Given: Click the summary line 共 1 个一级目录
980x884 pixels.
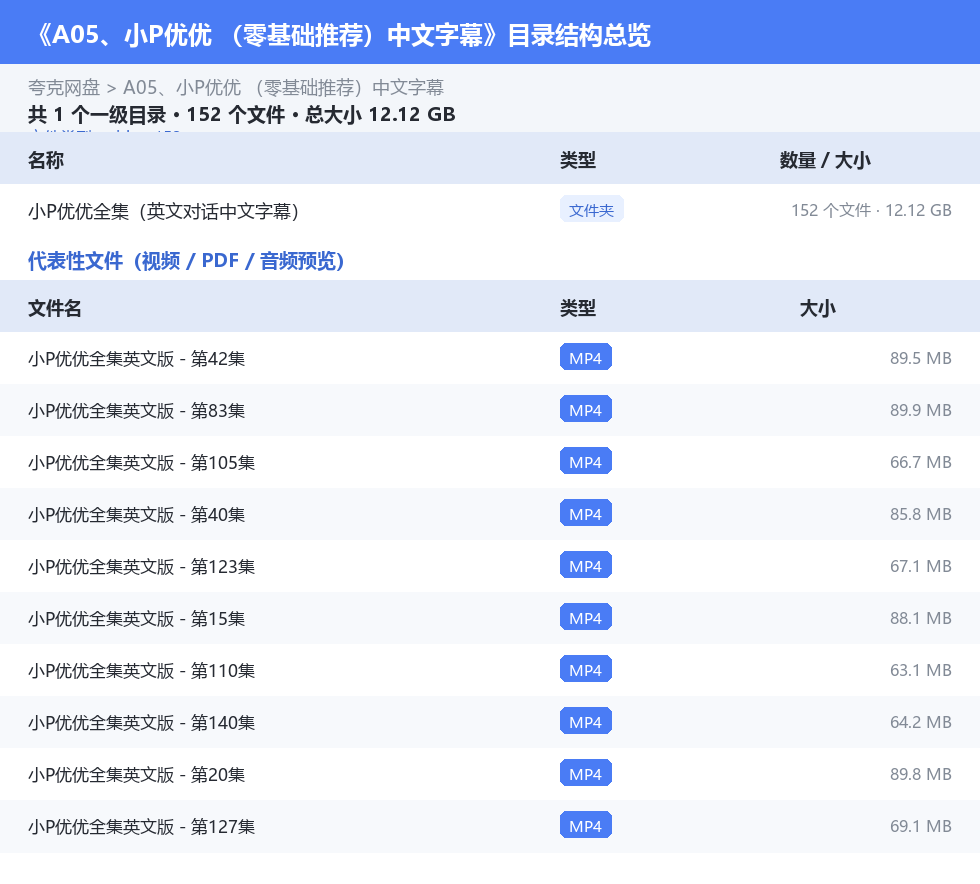Looking at the screenshot, I should tap(97, 115).
